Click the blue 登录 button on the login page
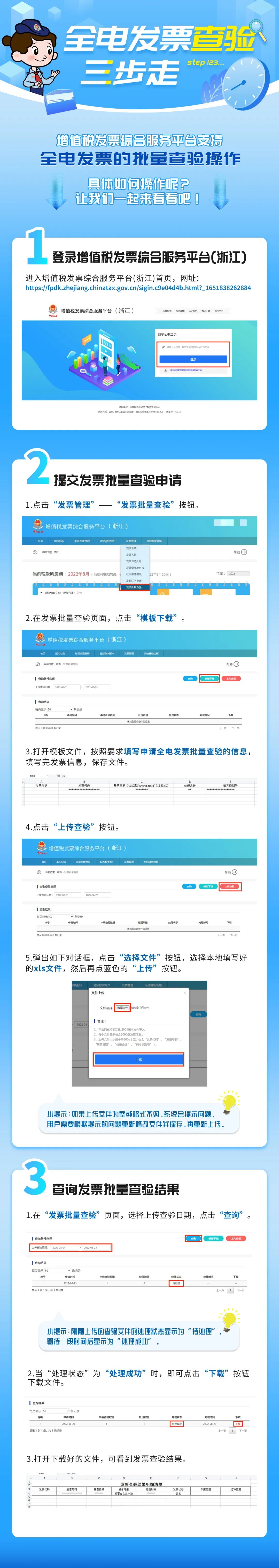The image size is (279, 1568). pos(193,360)
